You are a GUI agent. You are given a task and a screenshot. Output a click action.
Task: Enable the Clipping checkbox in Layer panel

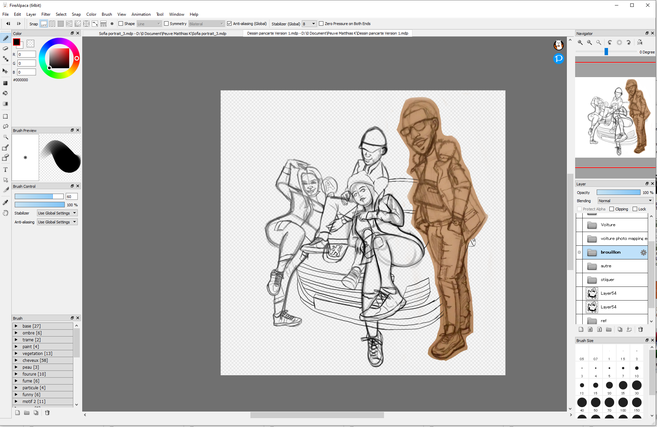612,209
